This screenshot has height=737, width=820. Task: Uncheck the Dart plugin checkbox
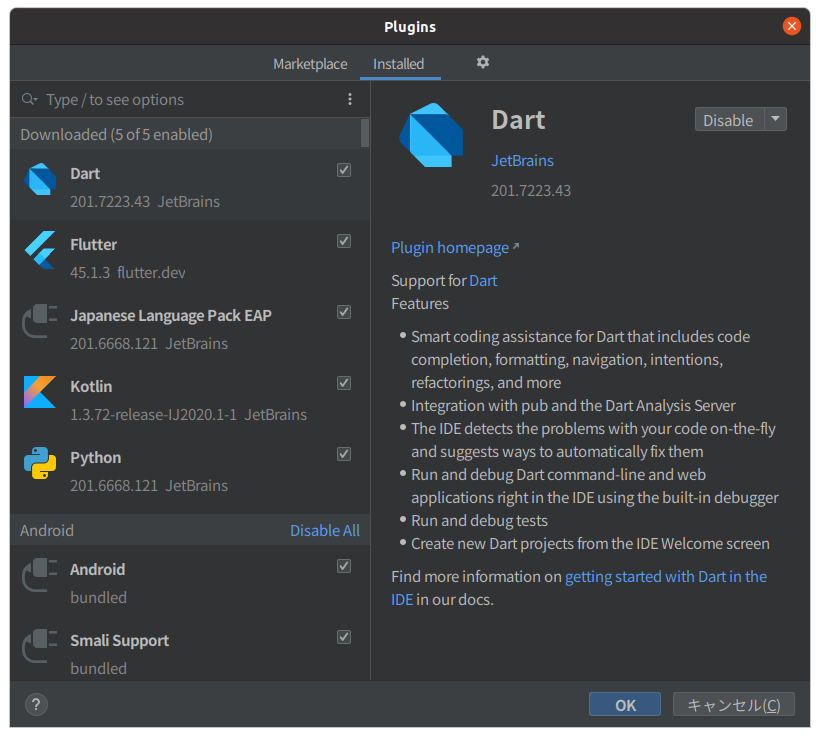(344, 170)
